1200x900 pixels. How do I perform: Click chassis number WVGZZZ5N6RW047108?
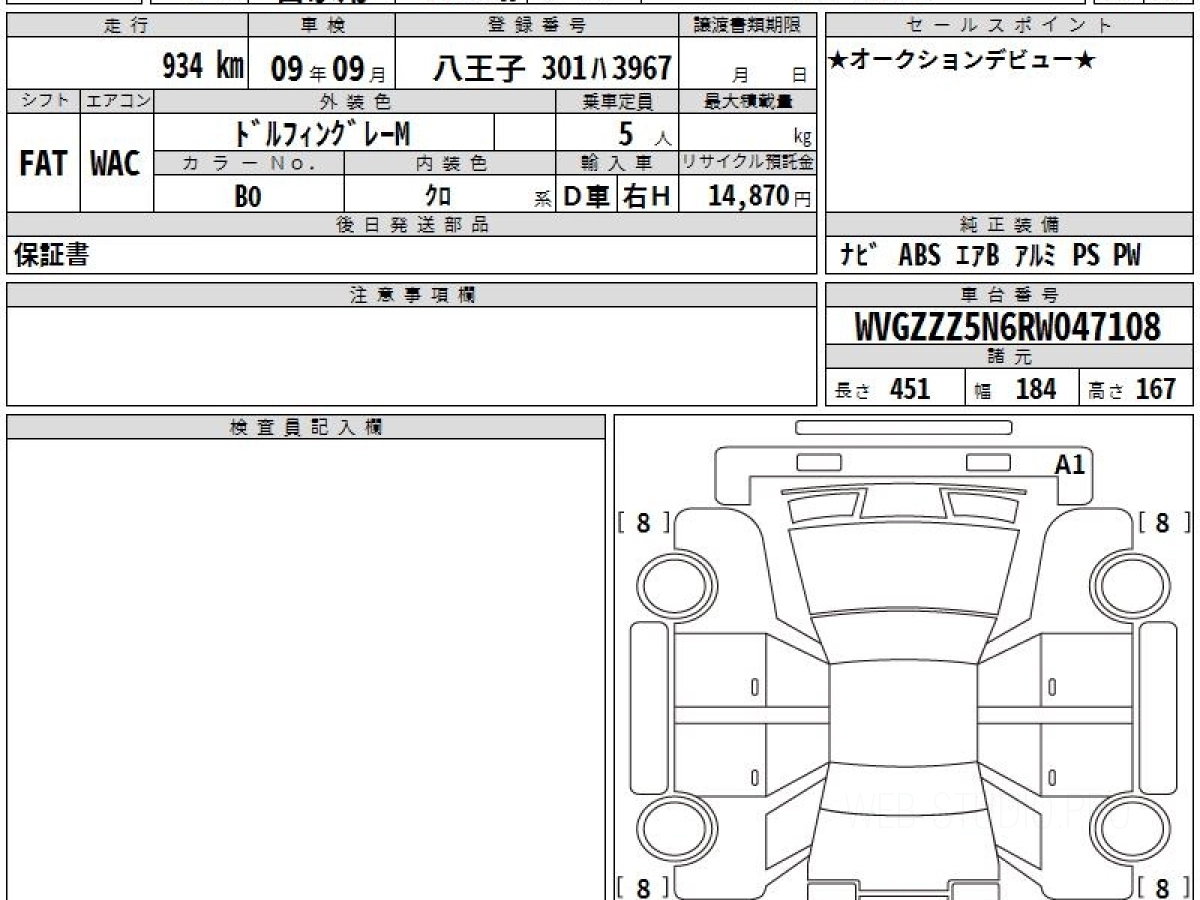point(1009,327)
